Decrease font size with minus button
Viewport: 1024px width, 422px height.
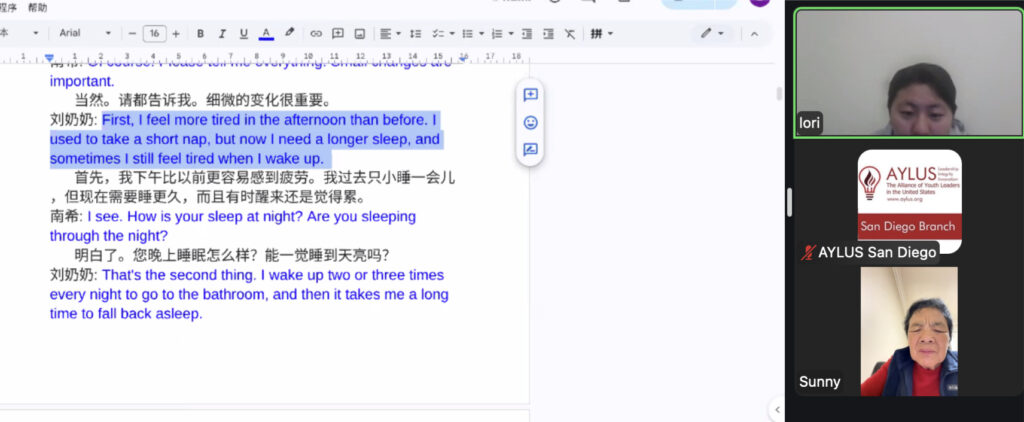(132, 33)
